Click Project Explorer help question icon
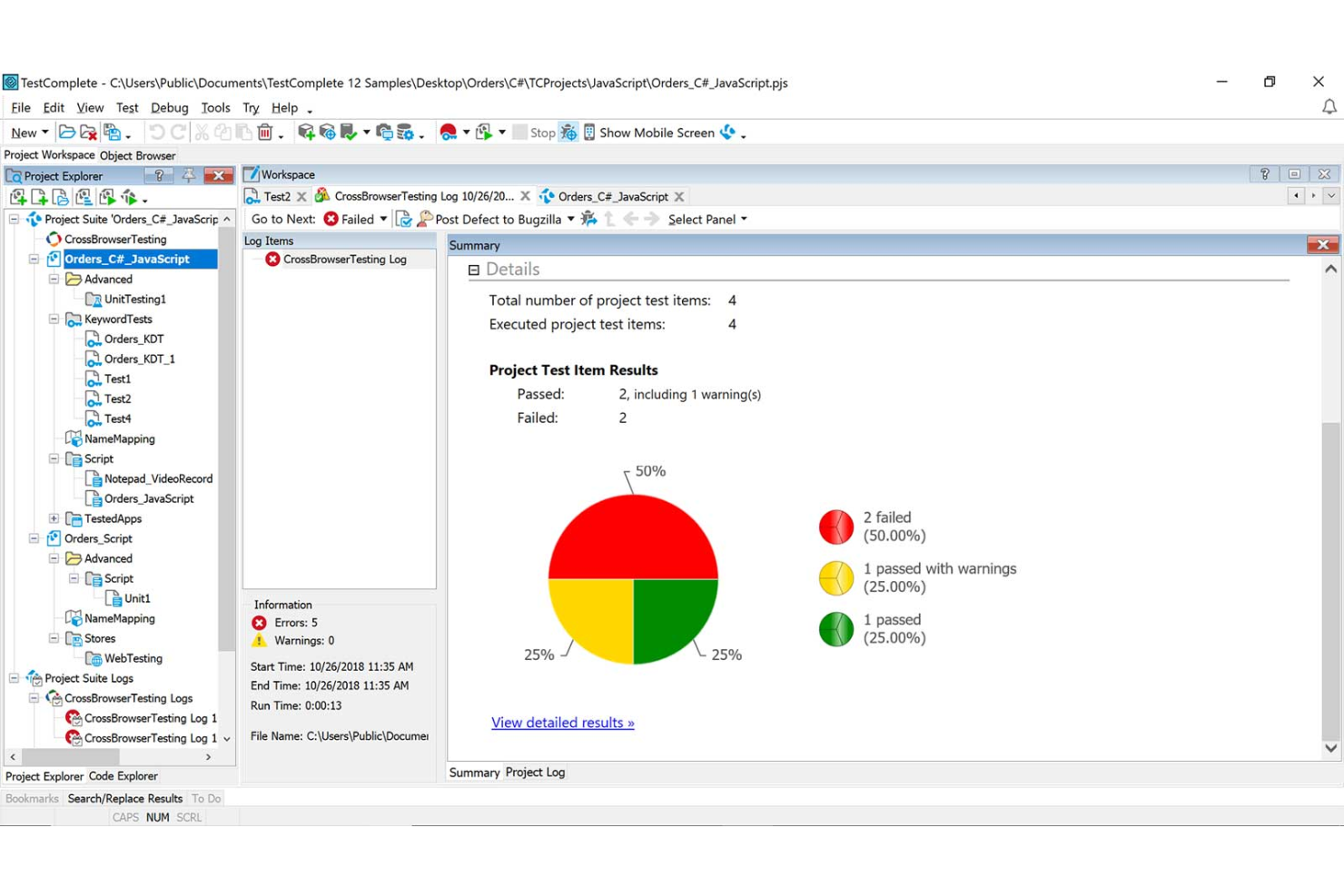This screenshot has width=1344, height=896. (x=160, y=175)
